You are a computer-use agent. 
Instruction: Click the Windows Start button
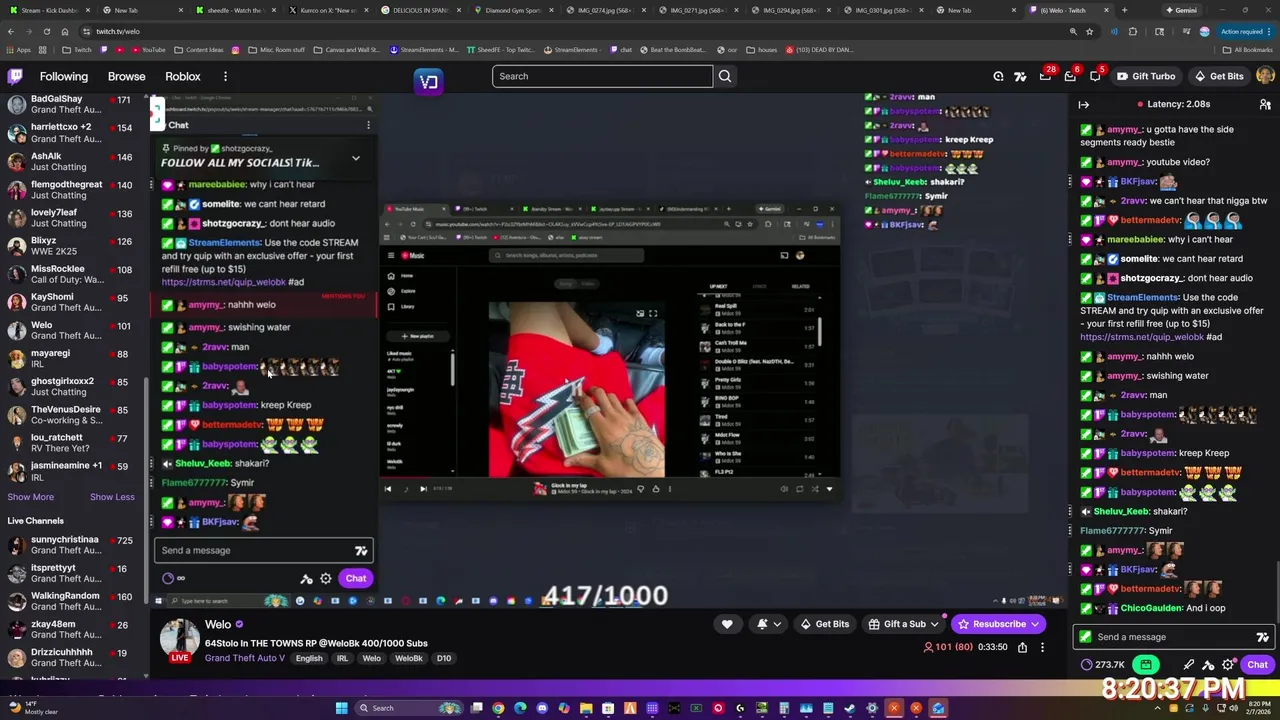coord(341,708)
